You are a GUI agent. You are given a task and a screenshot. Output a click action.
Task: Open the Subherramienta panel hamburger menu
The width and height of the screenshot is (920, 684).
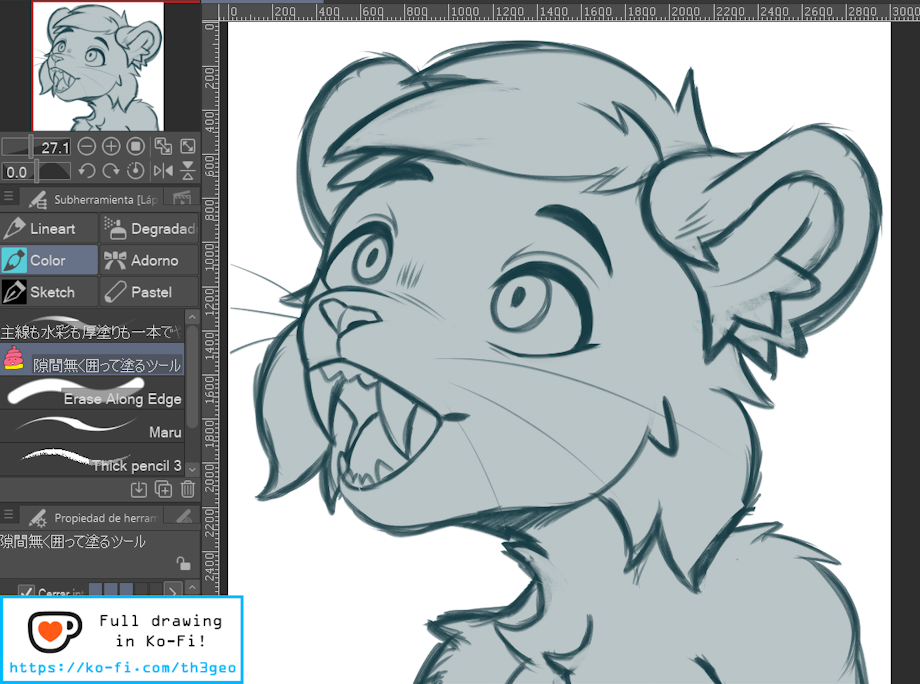pos(9,197)
